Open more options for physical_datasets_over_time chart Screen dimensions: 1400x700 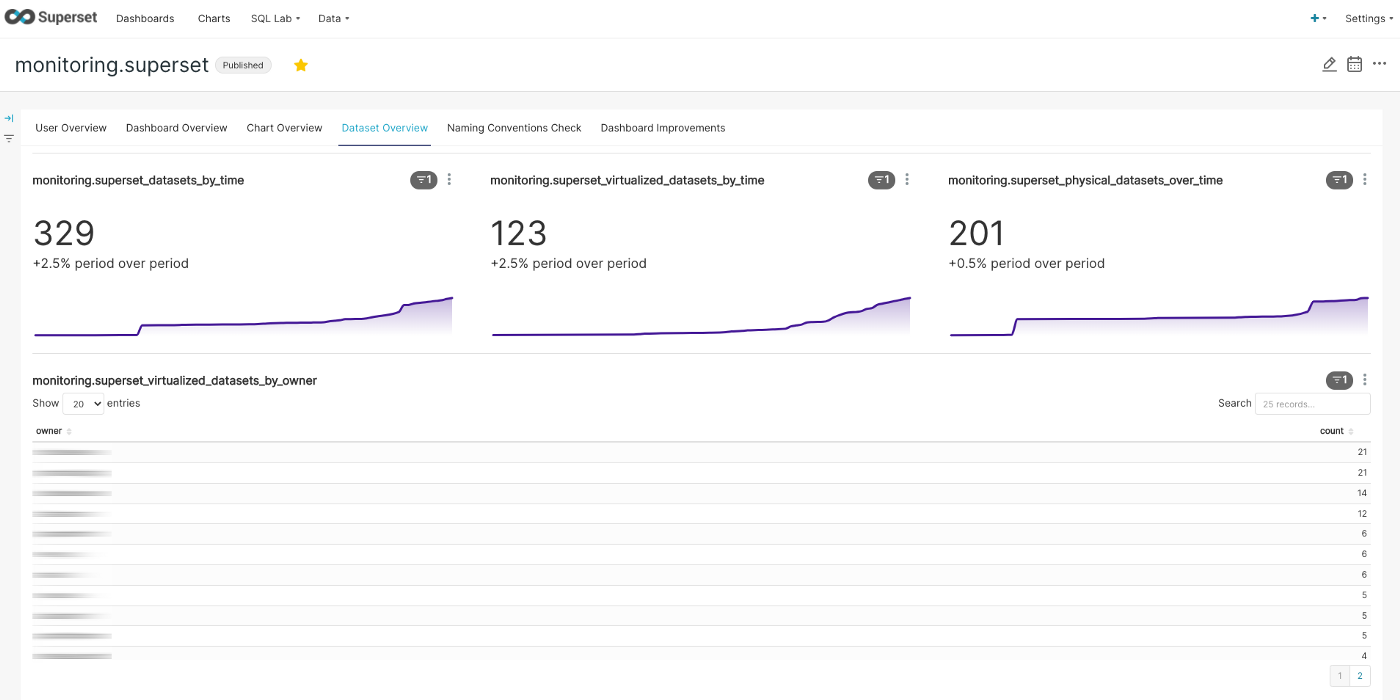(1365, 180)
